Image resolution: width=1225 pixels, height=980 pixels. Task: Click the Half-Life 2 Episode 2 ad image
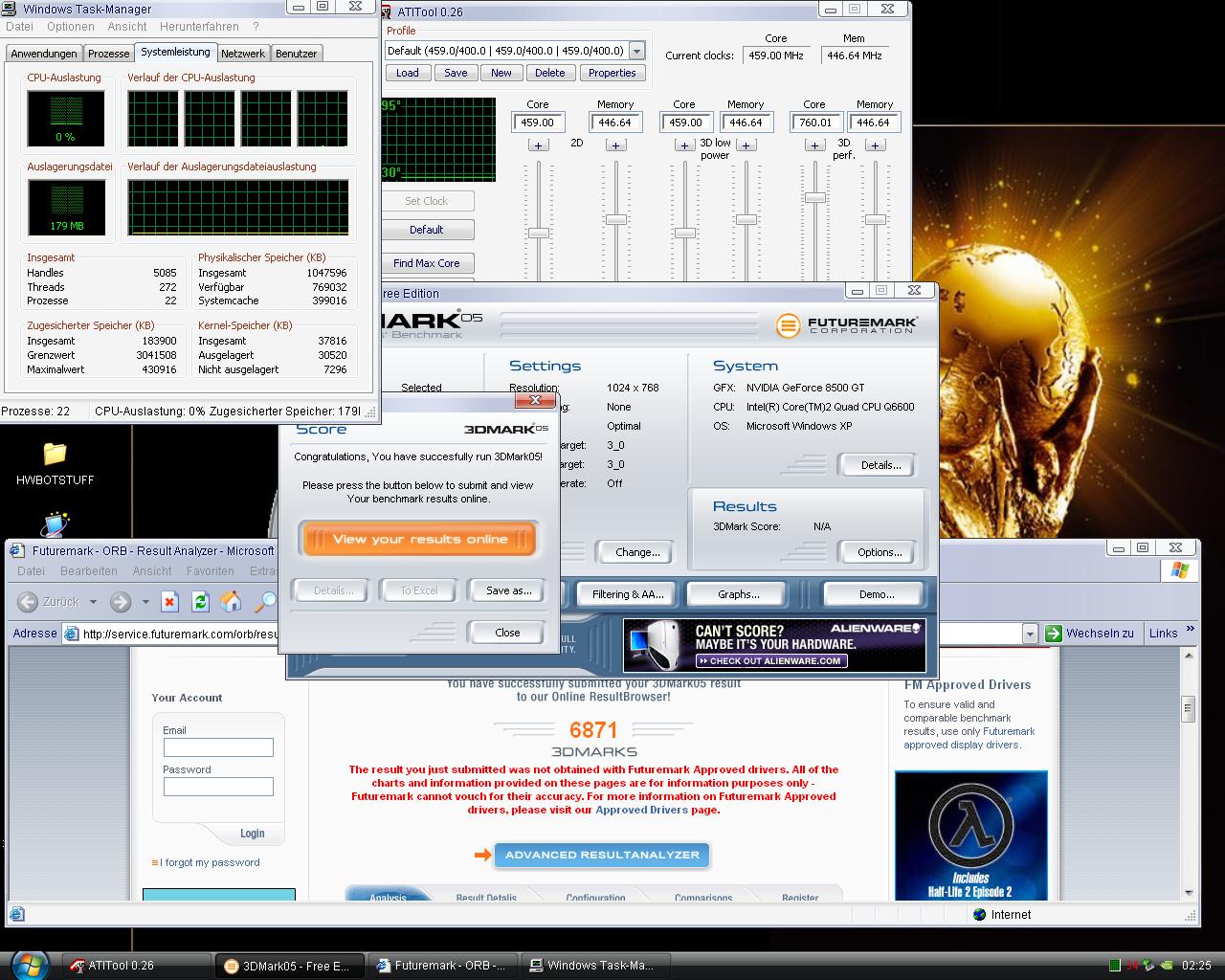coord(971,835)
